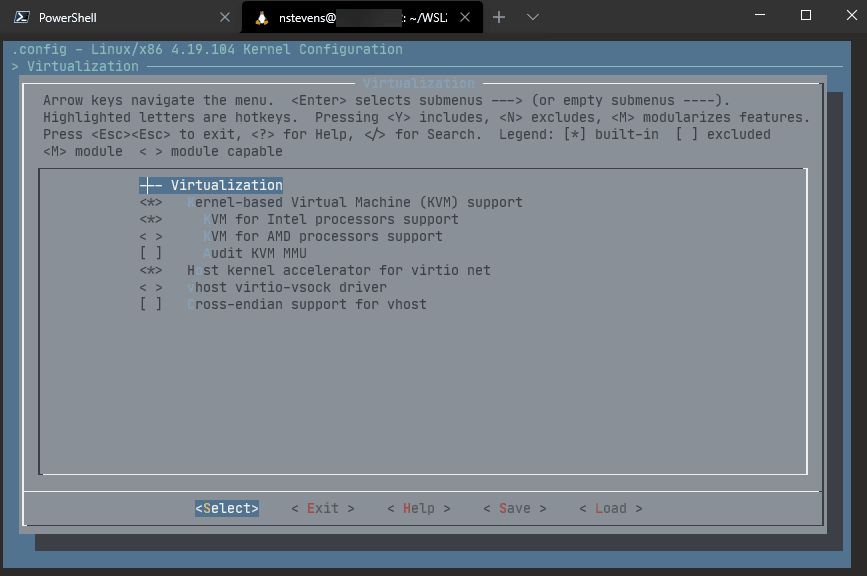Click 'Cross-endian support for vhost' label
Image resolution: width=867 pixels, height=576 pixels.
(307, 305)
